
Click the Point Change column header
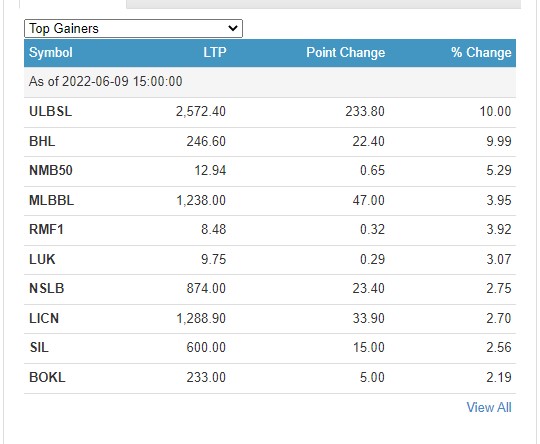pos(345,53)
